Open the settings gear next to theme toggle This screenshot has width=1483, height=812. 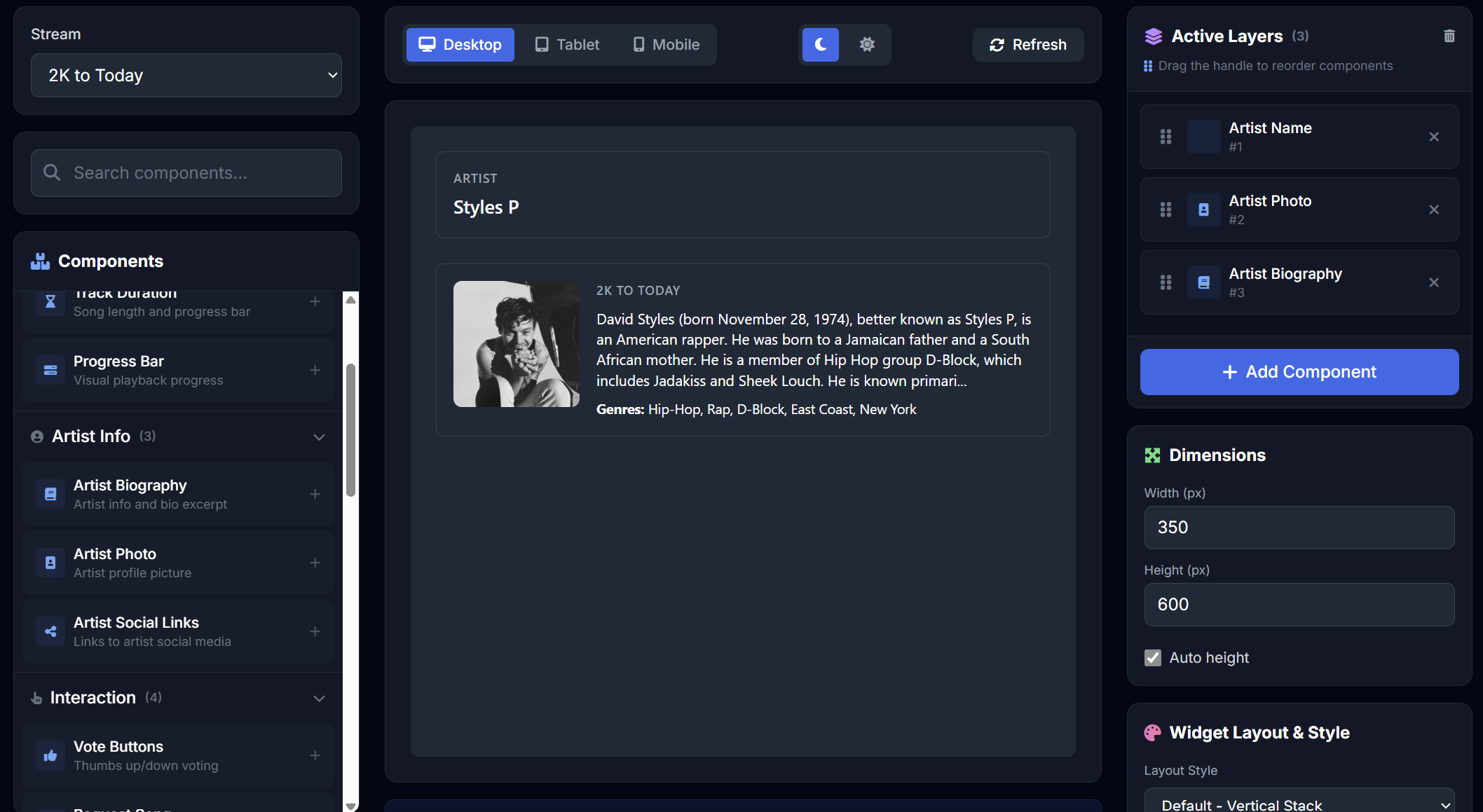click(x=866, y=44)
